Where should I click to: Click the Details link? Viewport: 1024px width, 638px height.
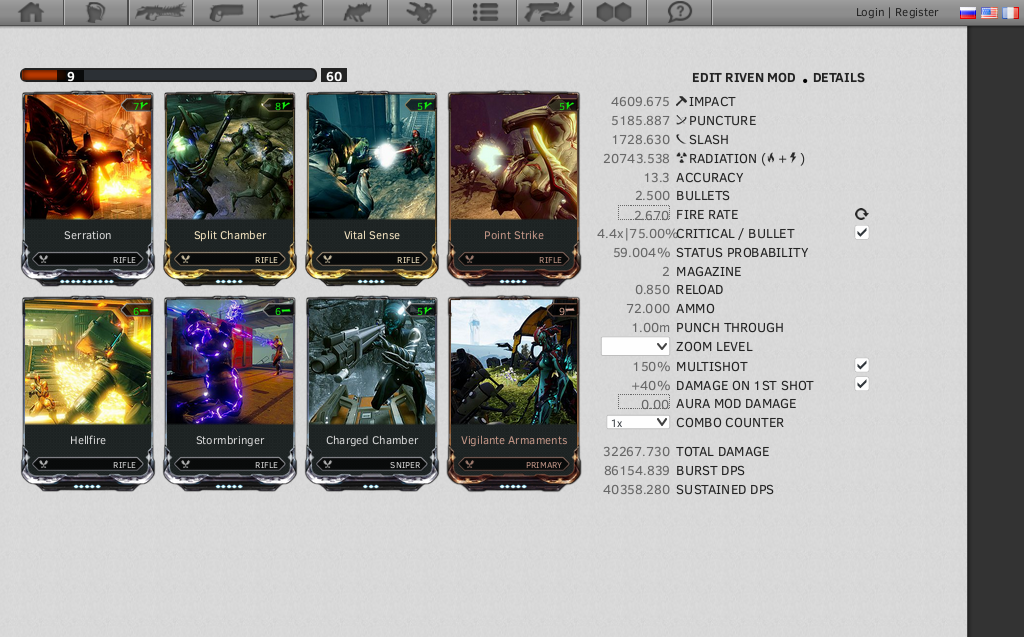839,78
